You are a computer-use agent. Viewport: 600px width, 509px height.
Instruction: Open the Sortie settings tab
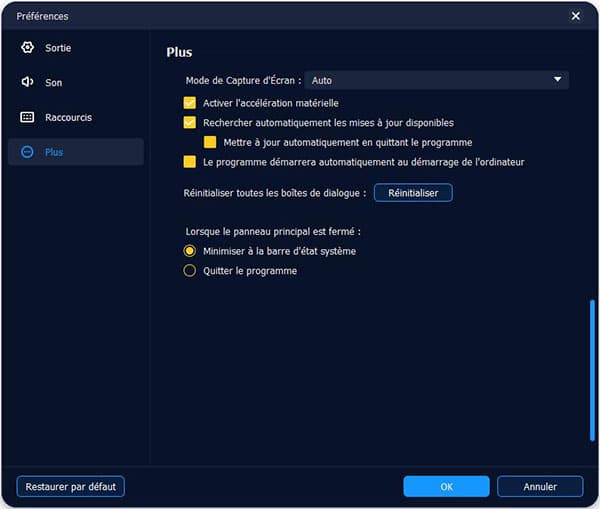pyautogui.click(x=58, y=48)
